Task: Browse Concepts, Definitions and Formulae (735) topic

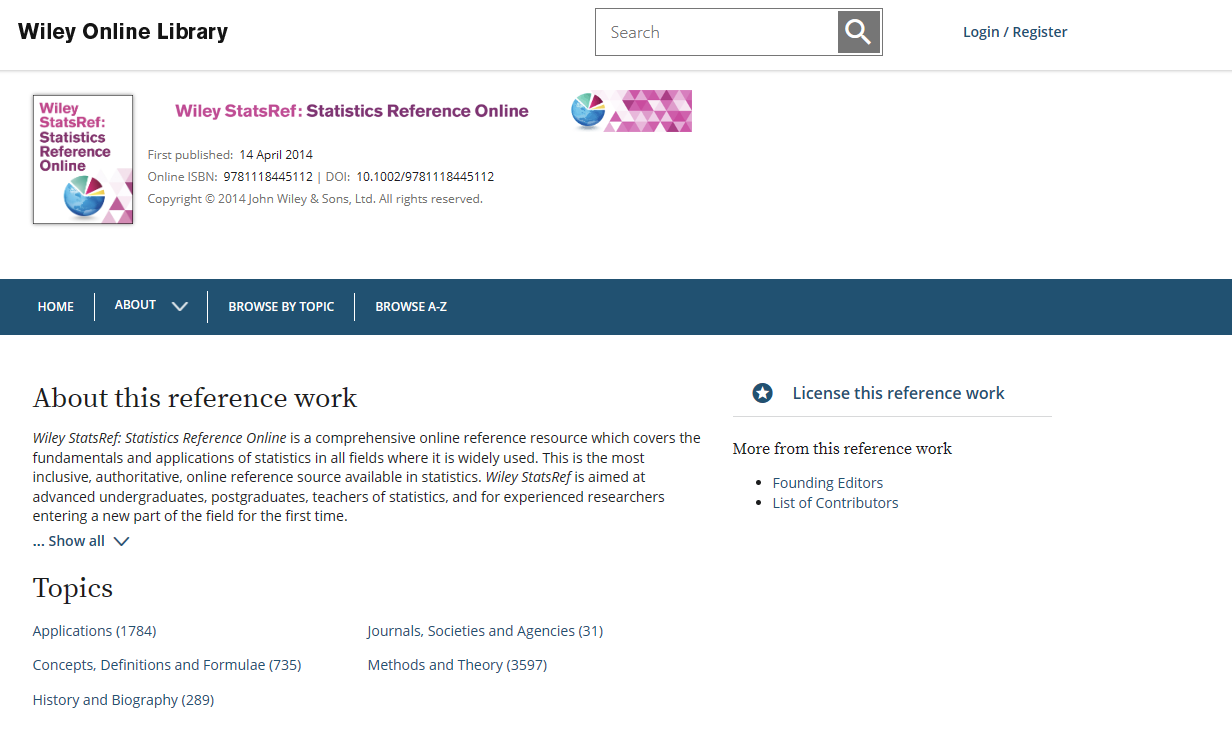Action: [x=167, y=665]
